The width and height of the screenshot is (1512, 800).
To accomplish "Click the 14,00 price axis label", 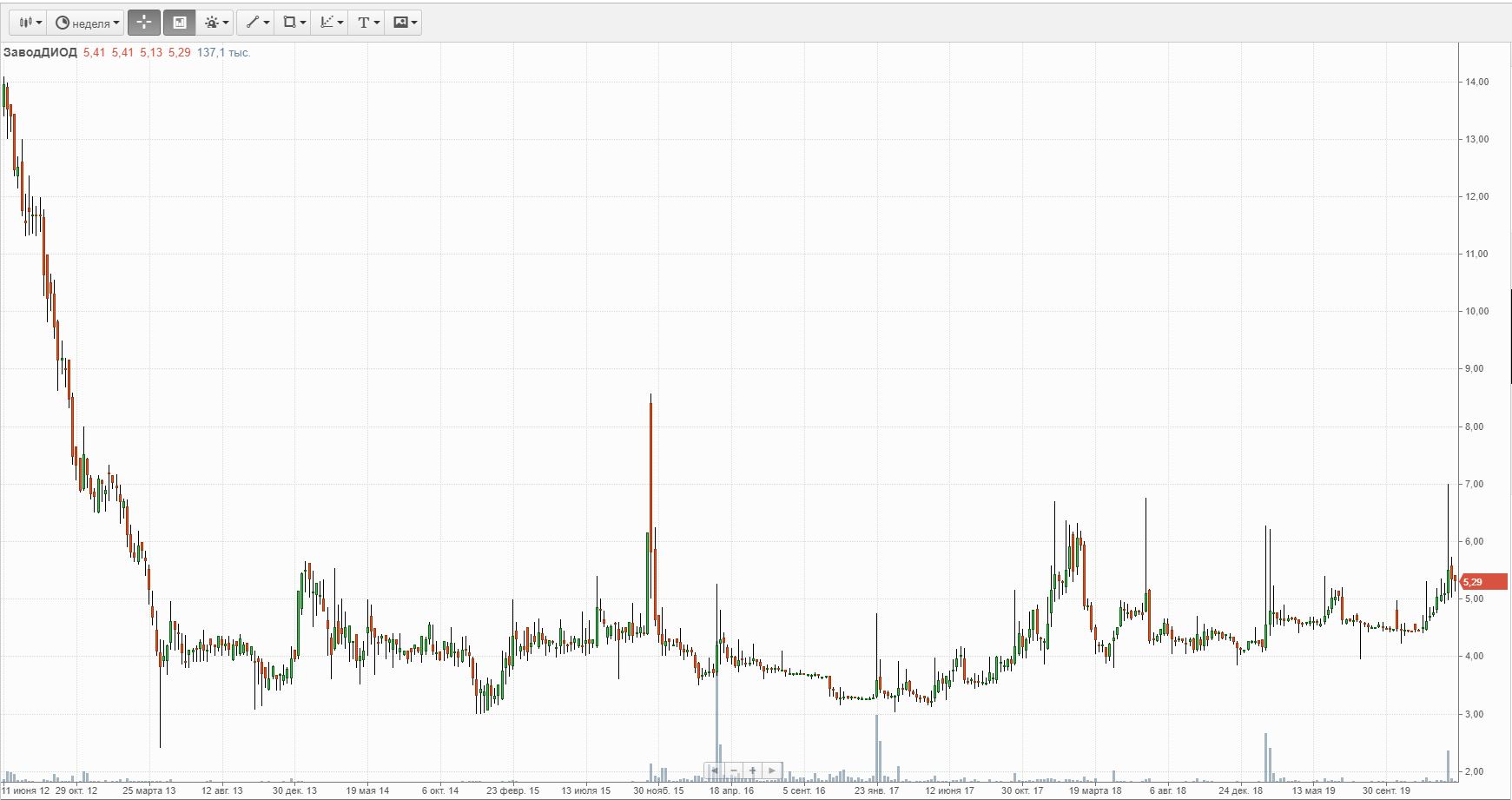I will pos(1476,82).
